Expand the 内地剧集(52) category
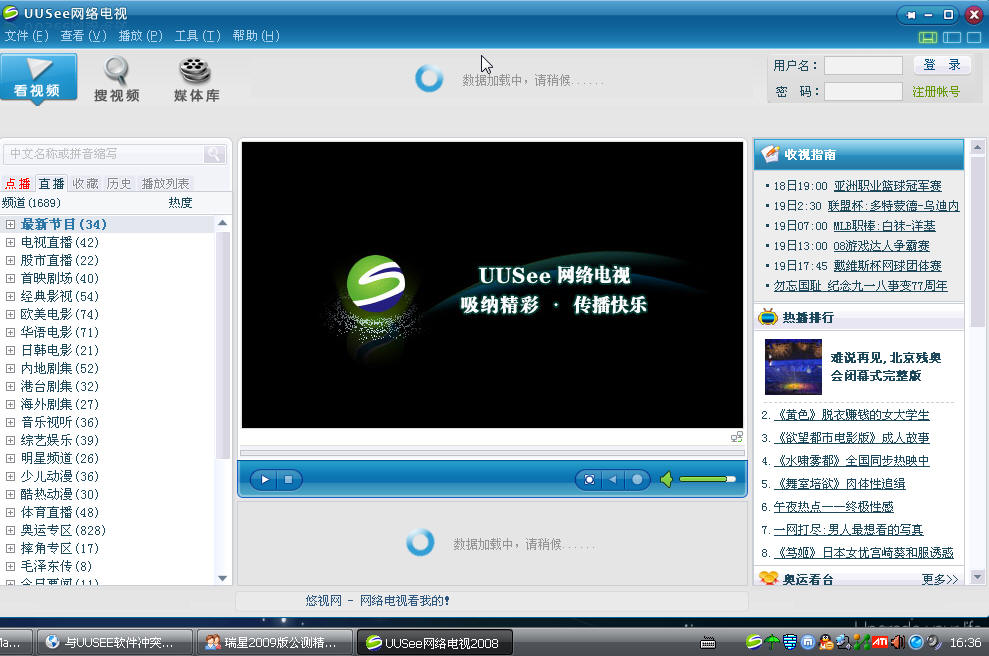Screen dimensions: 989x656 tap(10, 368)
